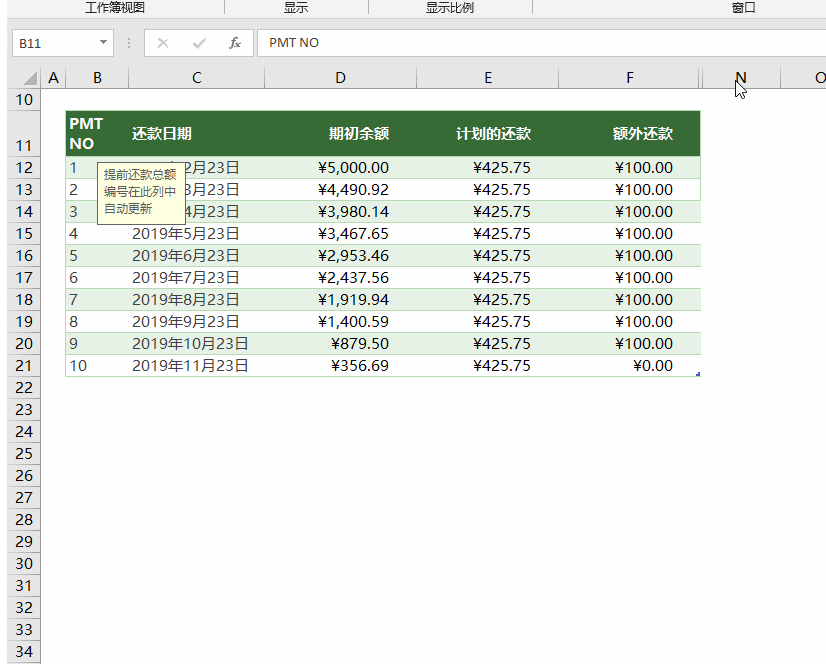Click the Insert Function fx icon
Image resolution: width=826 pixels, height=664 pixels.
click(x=235, y=43)
